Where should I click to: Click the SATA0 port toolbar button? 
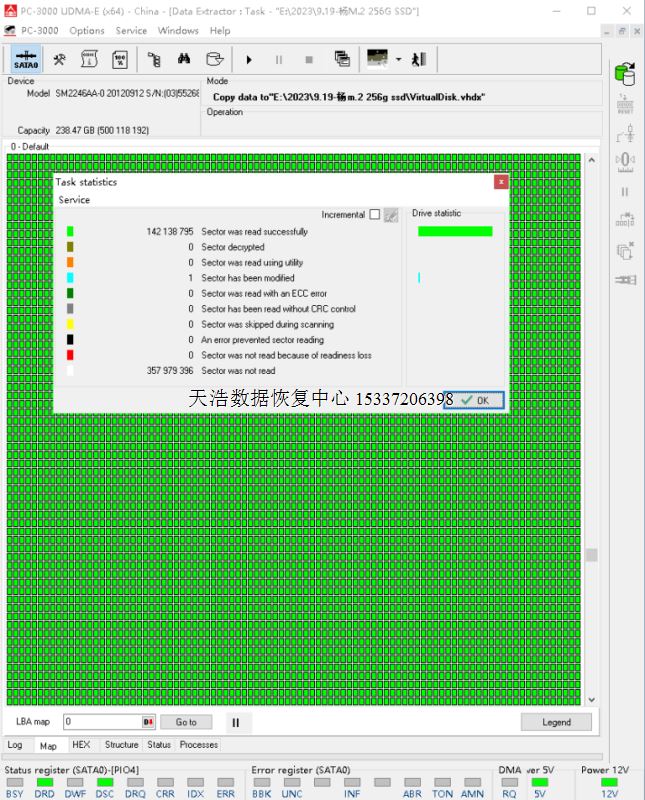[x=26, y=59]
